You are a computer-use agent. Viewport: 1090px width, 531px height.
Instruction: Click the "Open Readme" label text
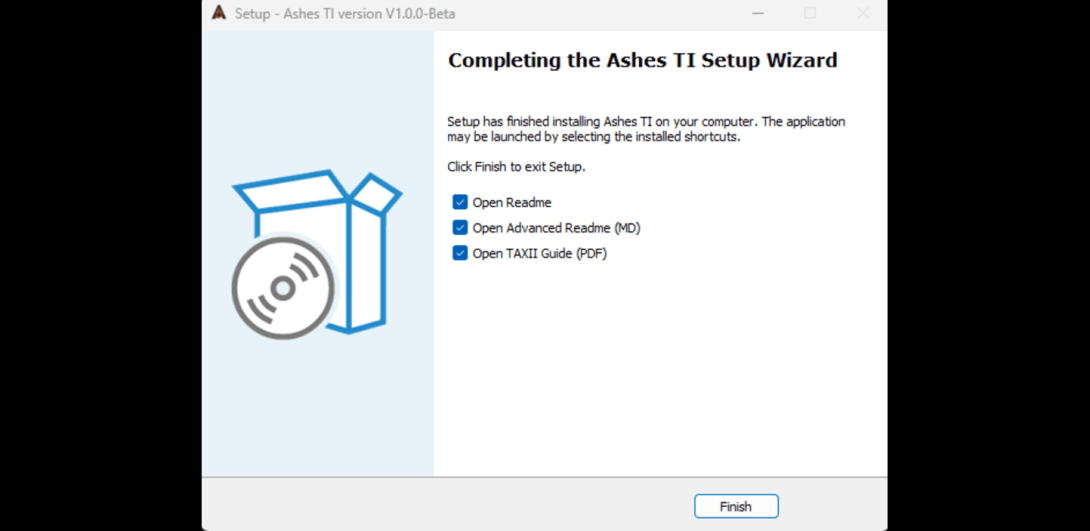(x=512, y=202)
